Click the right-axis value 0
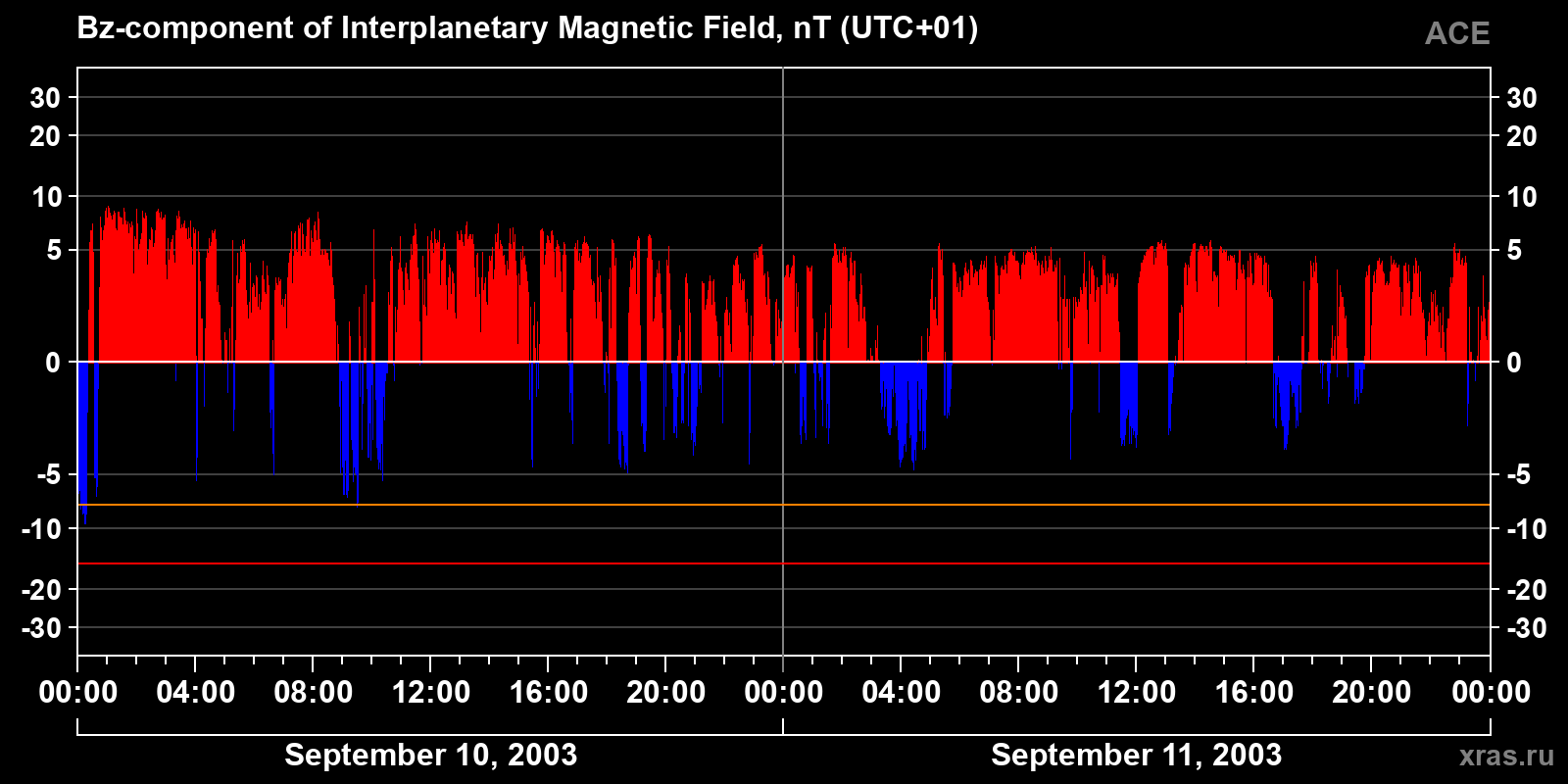Screen dimensions: 1568x784 point(1514,363)
